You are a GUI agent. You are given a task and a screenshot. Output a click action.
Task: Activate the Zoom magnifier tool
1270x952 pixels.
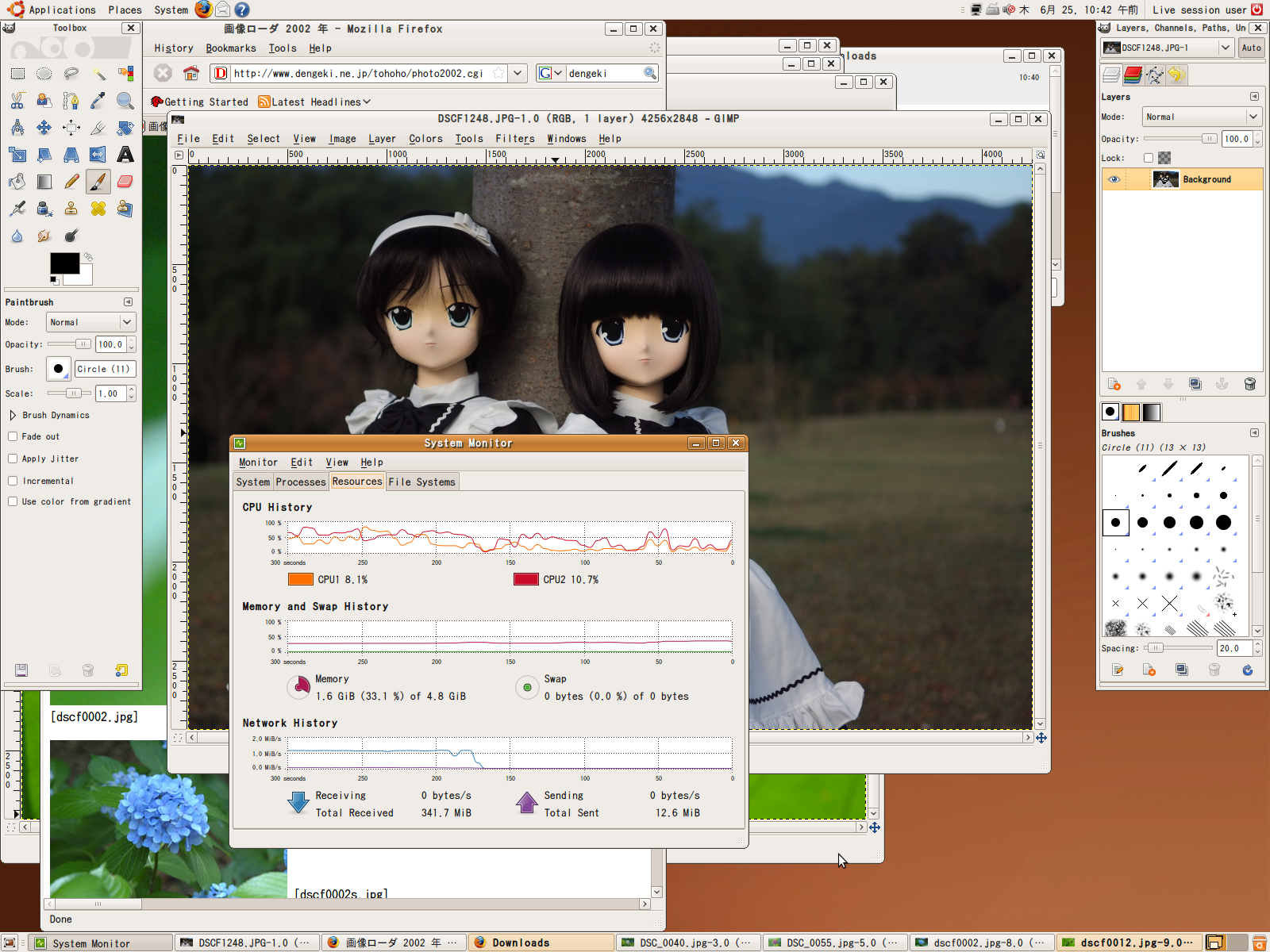(x=125, y=101)
